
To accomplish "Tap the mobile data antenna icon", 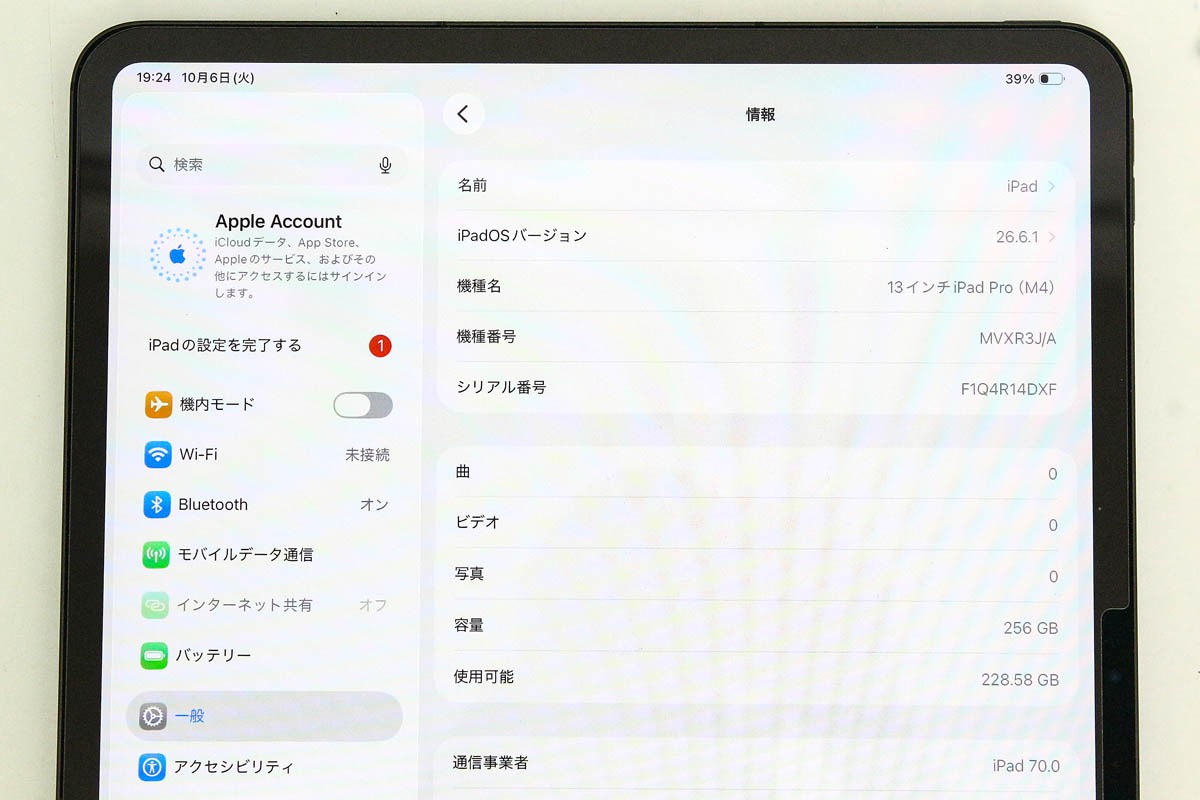I will coord(156,554).
